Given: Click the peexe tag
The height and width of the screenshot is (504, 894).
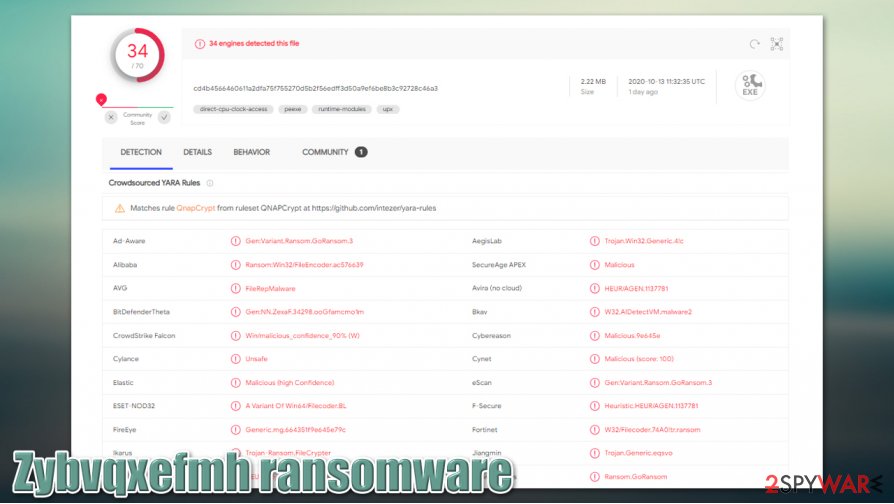Looking at the screenshot, I should click(293, 109).
